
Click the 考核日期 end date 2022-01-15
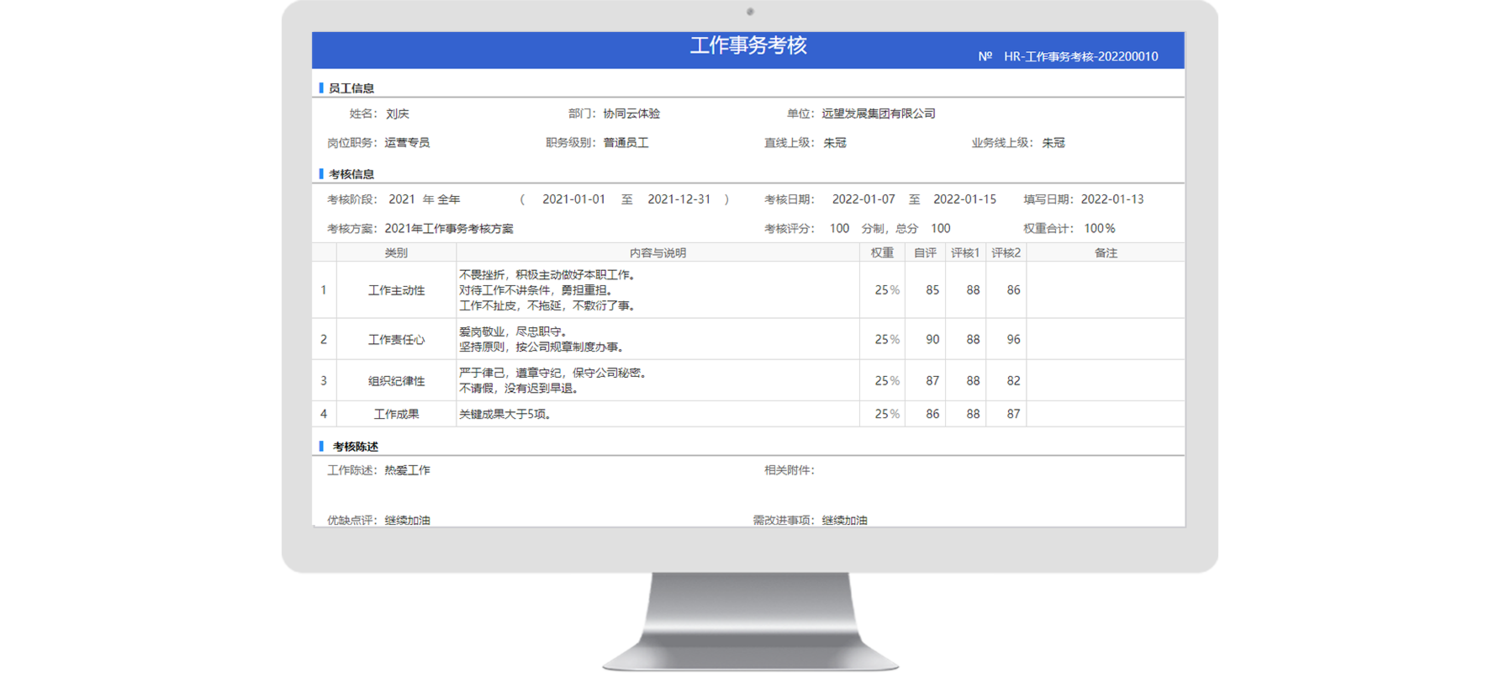(x=964, y=200)
